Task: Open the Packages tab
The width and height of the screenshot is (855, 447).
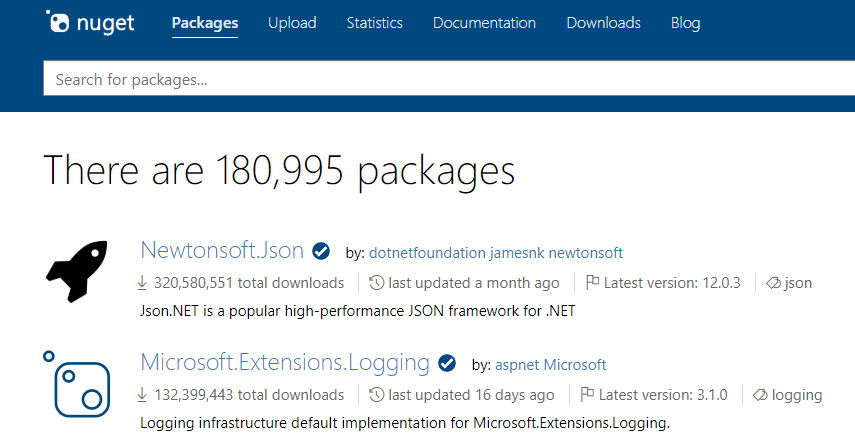Action: pos(205,22)
